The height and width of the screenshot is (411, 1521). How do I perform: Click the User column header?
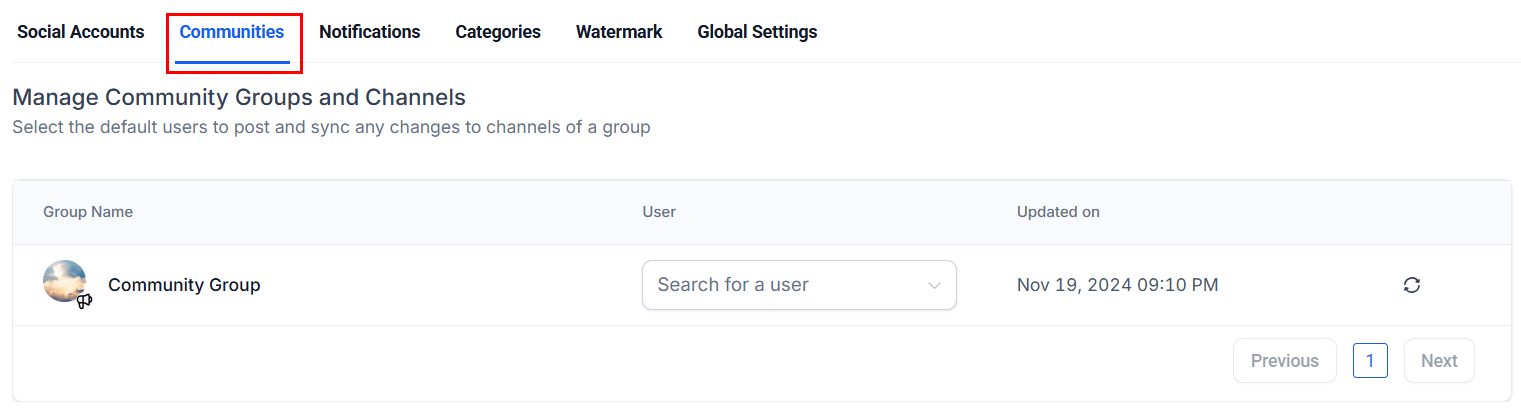(659, 212)
